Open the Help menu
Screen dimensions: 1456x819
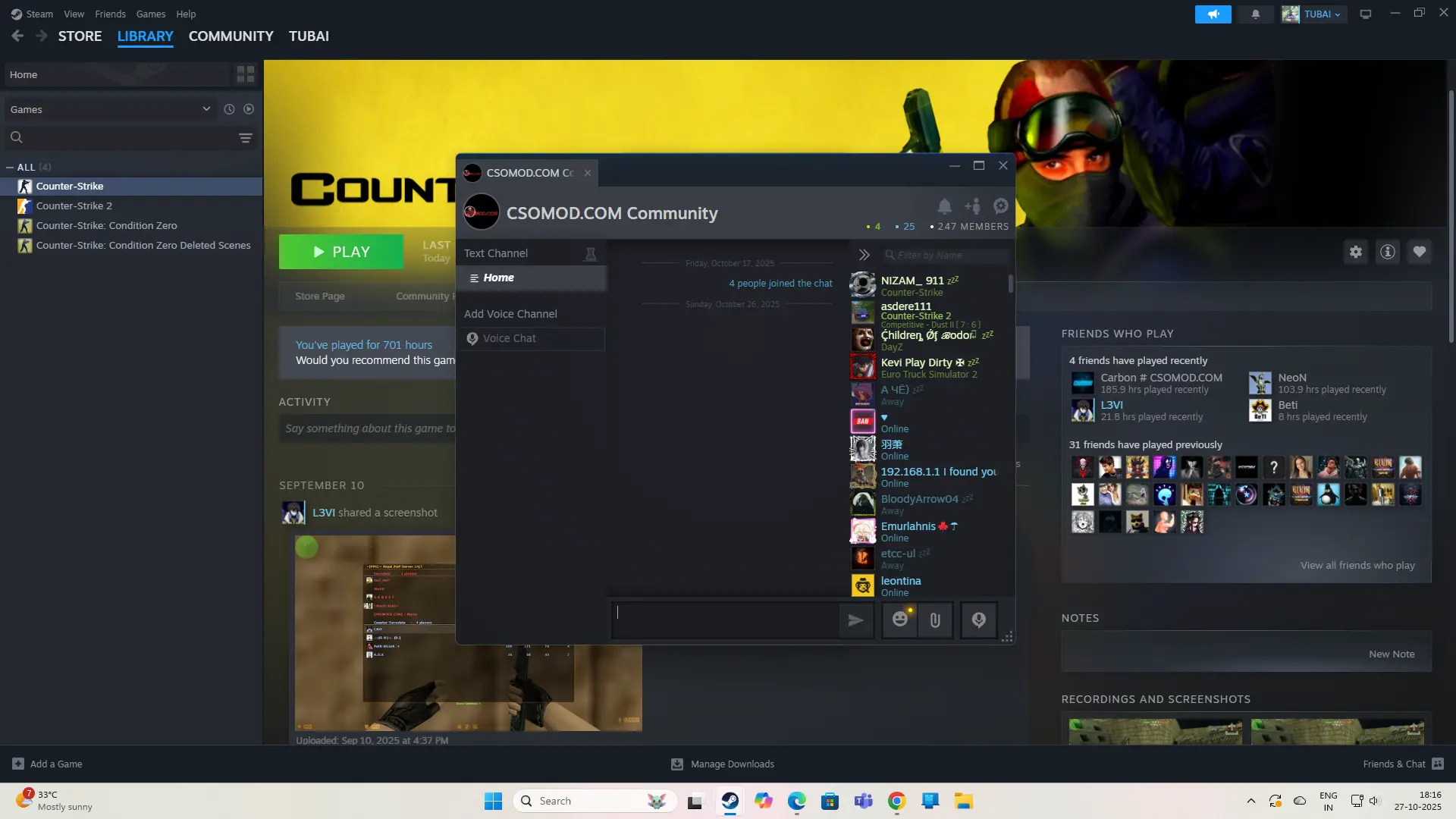[x=186, y=14]
